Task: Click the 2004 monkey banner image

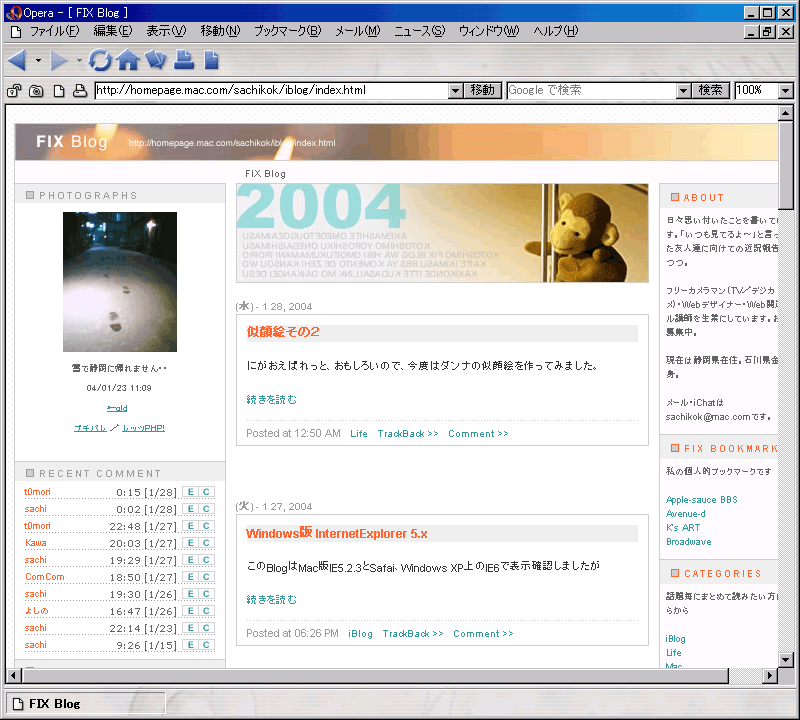Action: tap(442, 233)
